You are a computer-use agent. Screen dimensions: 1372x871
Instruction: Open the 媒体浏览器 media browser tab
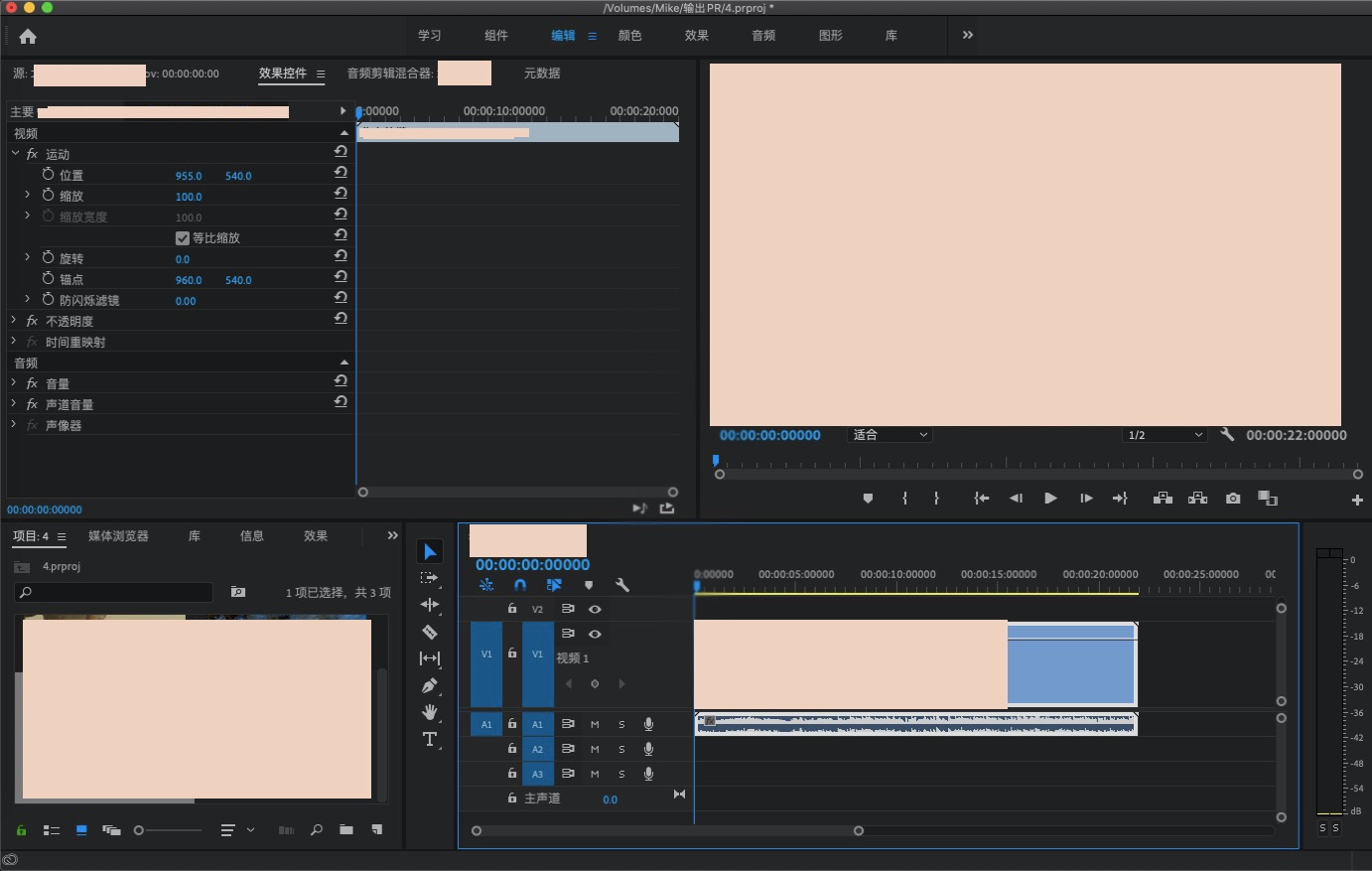tap(118, 536)
